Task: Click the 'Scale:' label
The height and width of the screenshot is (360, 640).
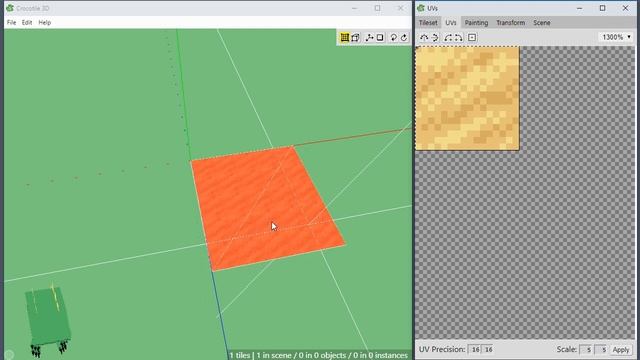Action: point(567,349)
